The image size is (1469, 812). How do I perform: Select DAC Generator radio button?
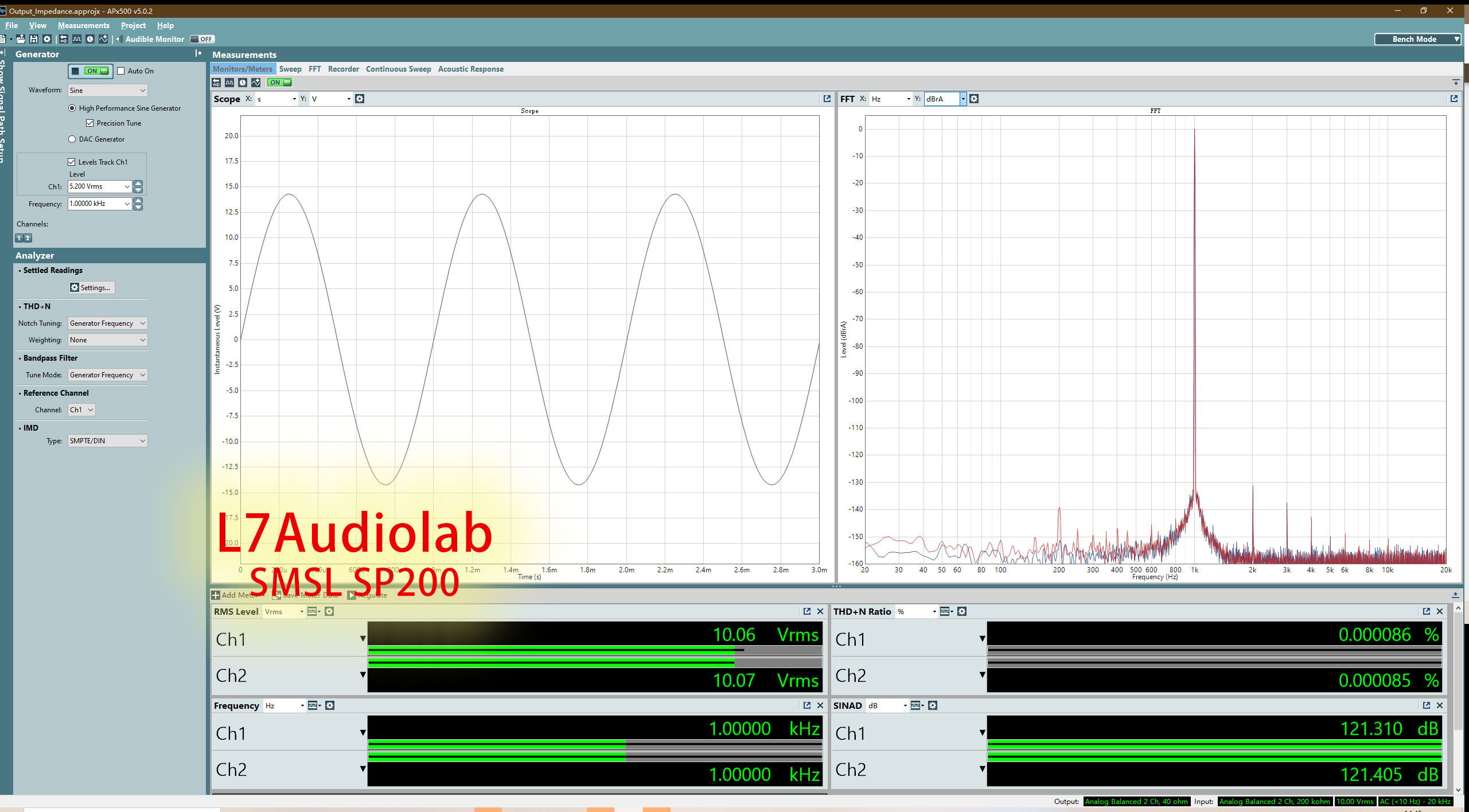point(72,139)
